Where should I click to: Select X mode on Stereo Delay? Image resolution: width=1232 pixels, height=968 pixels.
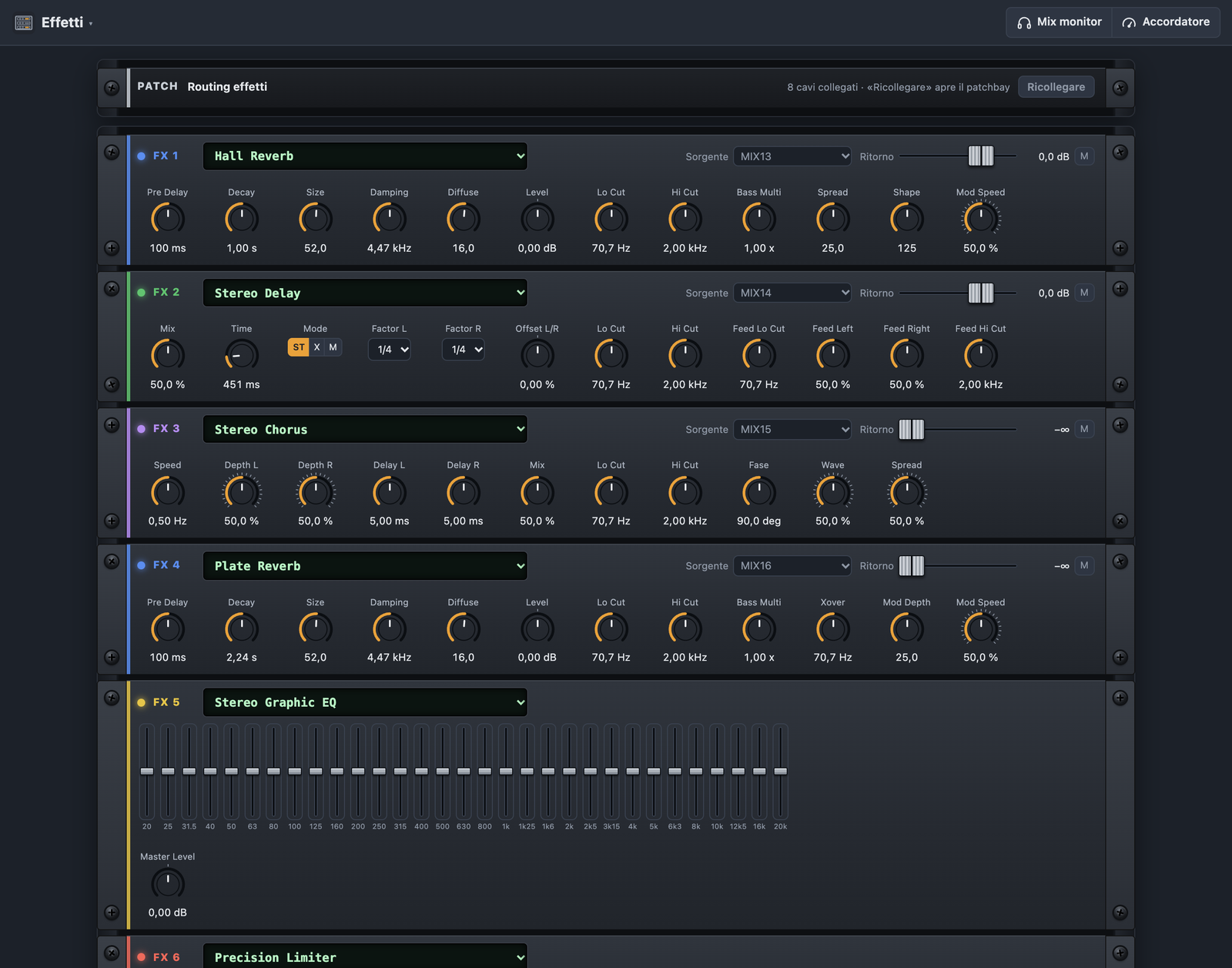point(316,347)
